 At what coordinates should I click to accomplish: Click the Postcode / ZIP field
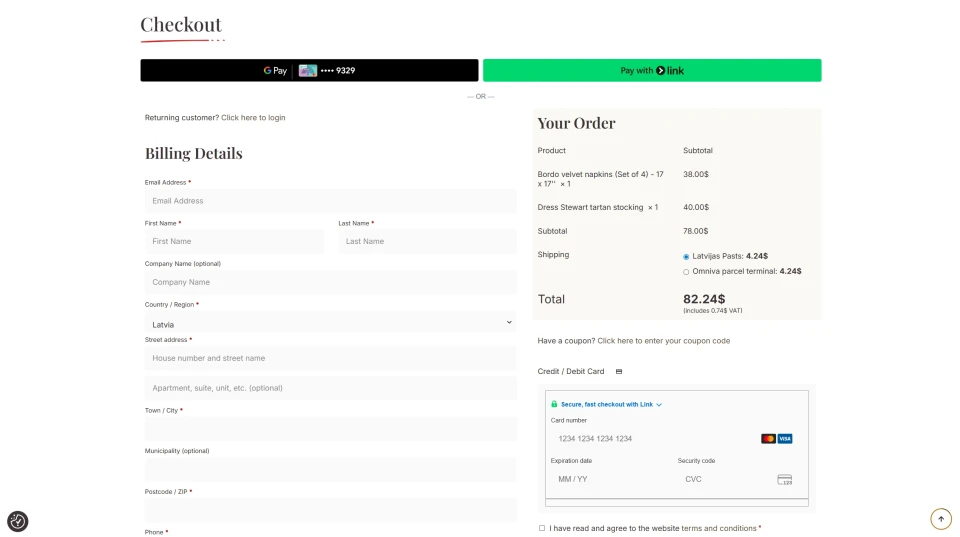pyautogui.click(x=331, y=510)
